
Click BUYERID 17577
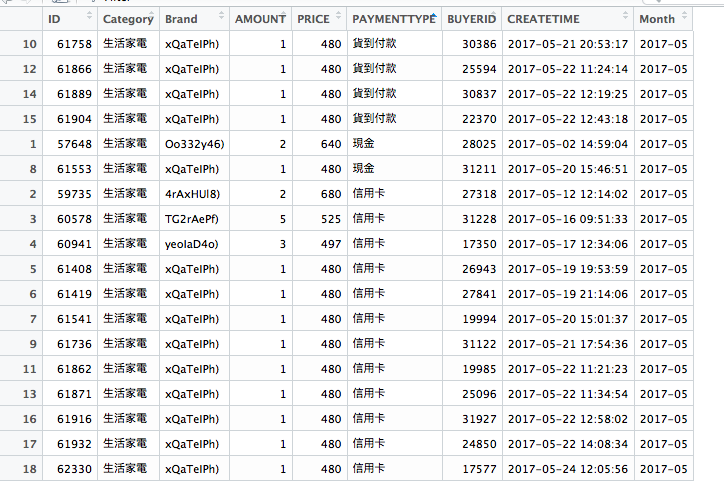click(x=479, y=469)
